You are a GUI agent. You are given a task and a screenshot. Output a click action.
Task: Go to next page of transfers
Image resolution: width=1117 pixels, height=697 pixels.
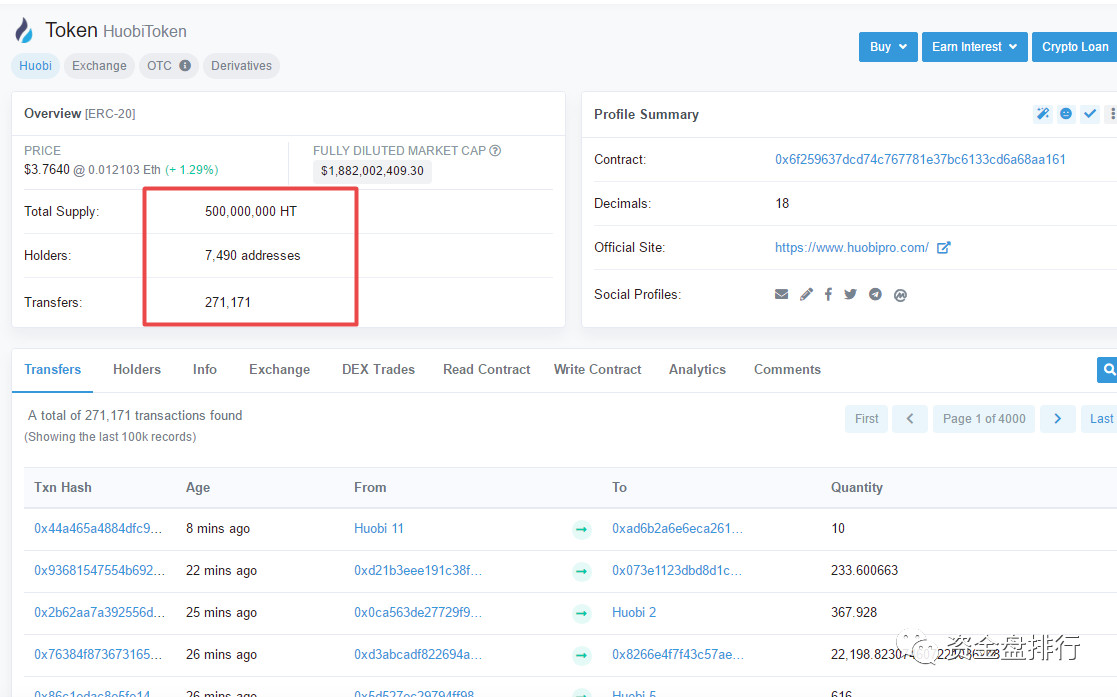(1057, 419)
